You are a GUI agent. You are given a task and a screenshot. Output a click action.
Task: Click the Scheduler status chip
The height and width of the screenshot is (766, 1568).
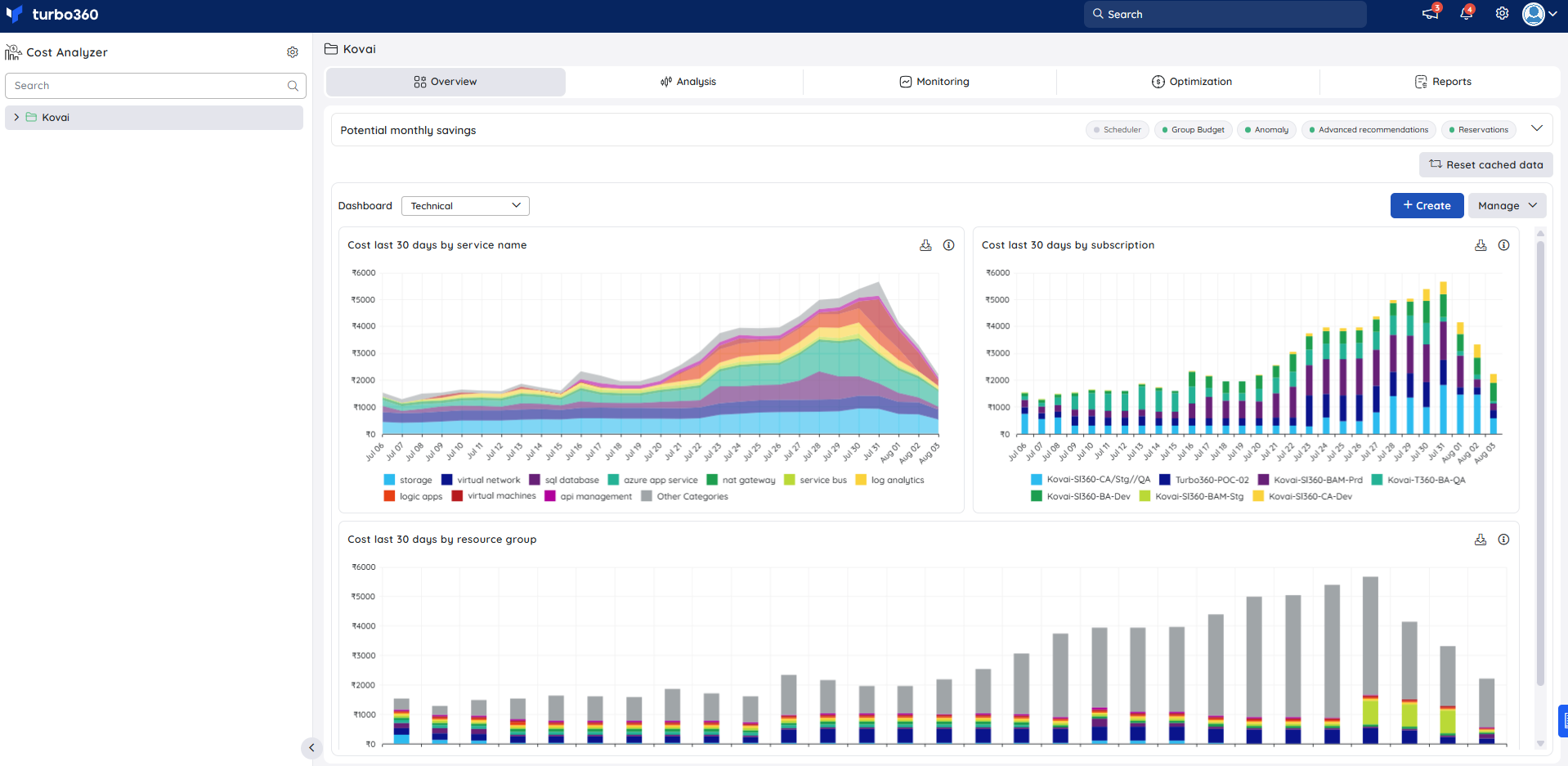[x=1118, y=130]
